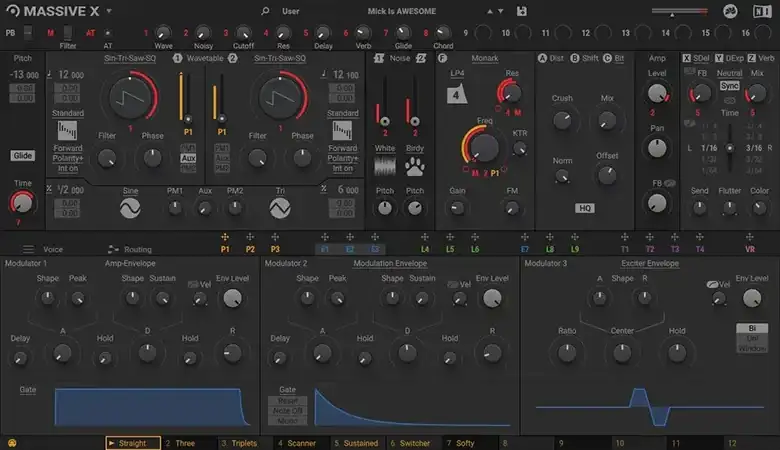
Task: Open the Modulation Envelope type menu
Action: [390, 263]
